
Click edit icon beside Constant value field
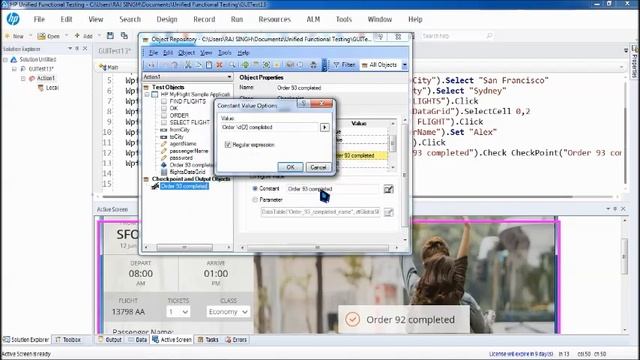(389, 189)
